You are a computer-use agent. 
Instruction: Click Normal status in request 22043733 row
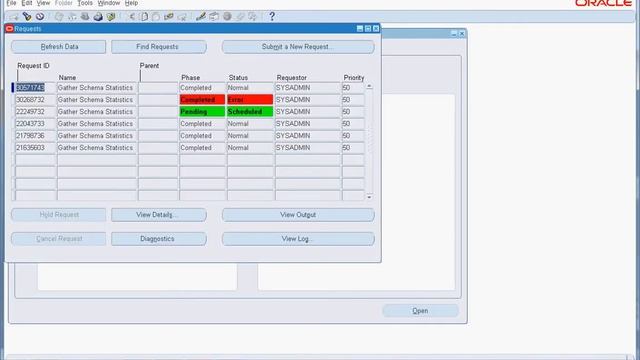click(250, 124)
